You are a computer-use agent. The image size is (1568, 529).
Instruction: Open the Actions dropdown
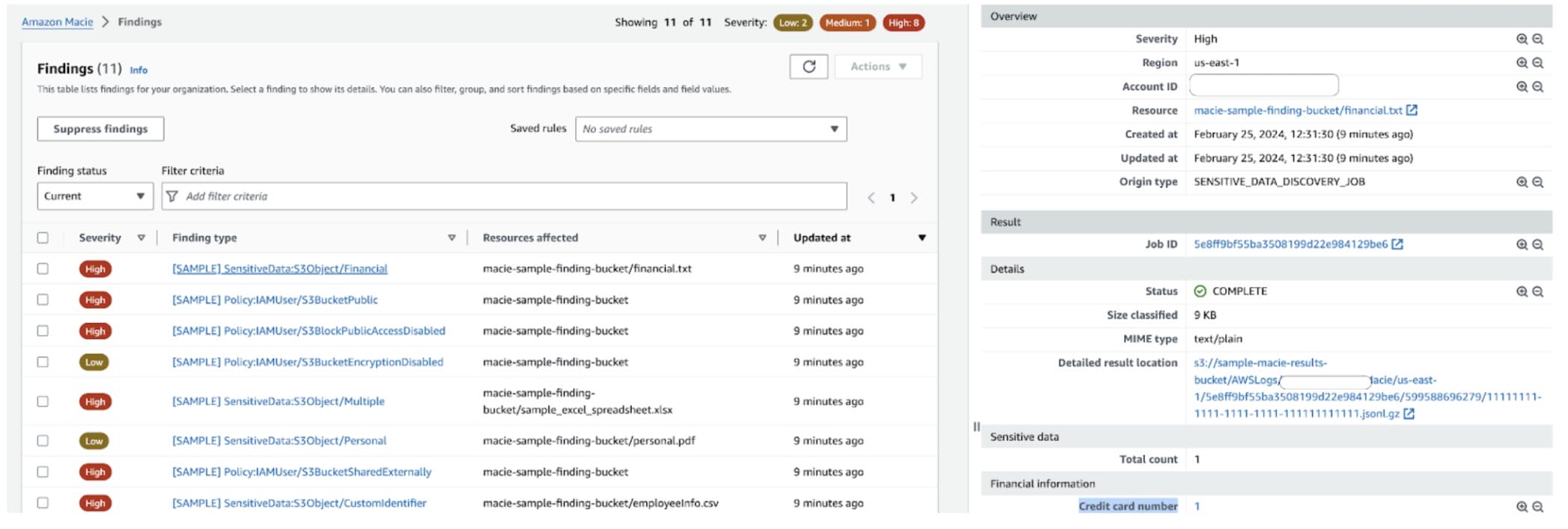click(x=878, y=67)
